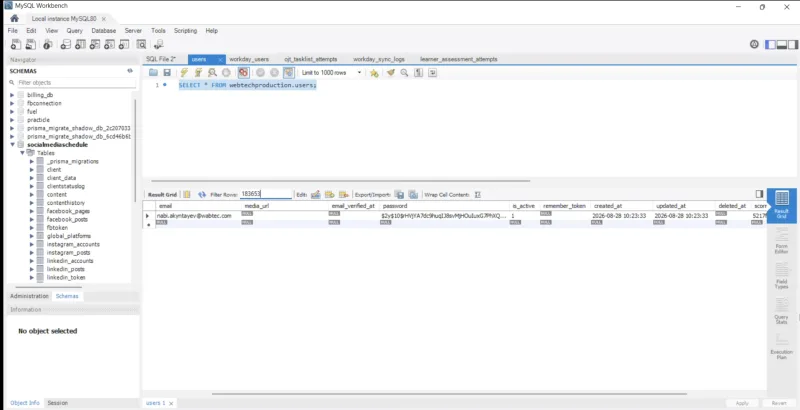800x410 pixels.
Task: Toggle the left sidebar panel visibility
Action: [770, 45]
